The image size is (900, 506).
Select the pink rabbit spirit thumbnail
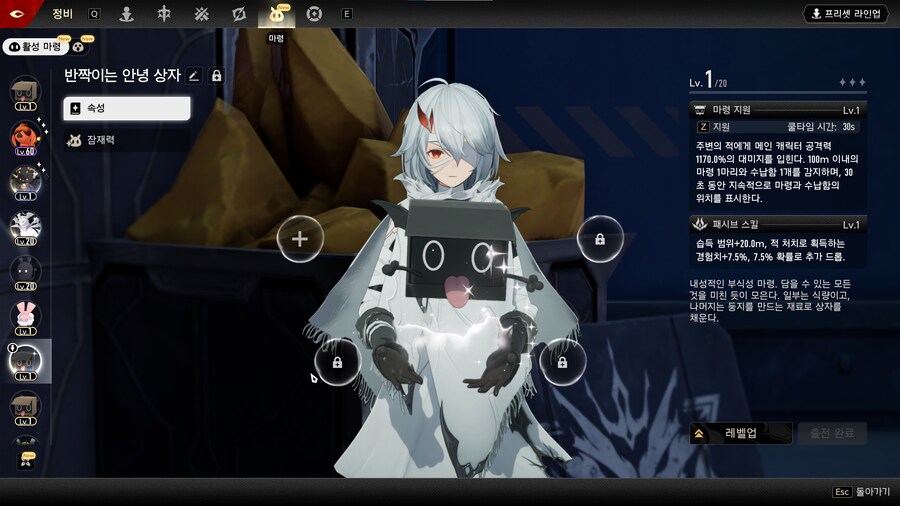point(25,316)
